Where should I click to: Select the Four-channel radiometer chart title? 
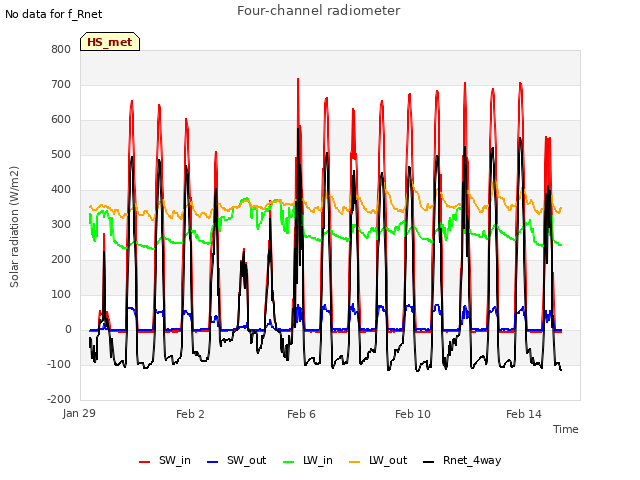click(319, 11)
